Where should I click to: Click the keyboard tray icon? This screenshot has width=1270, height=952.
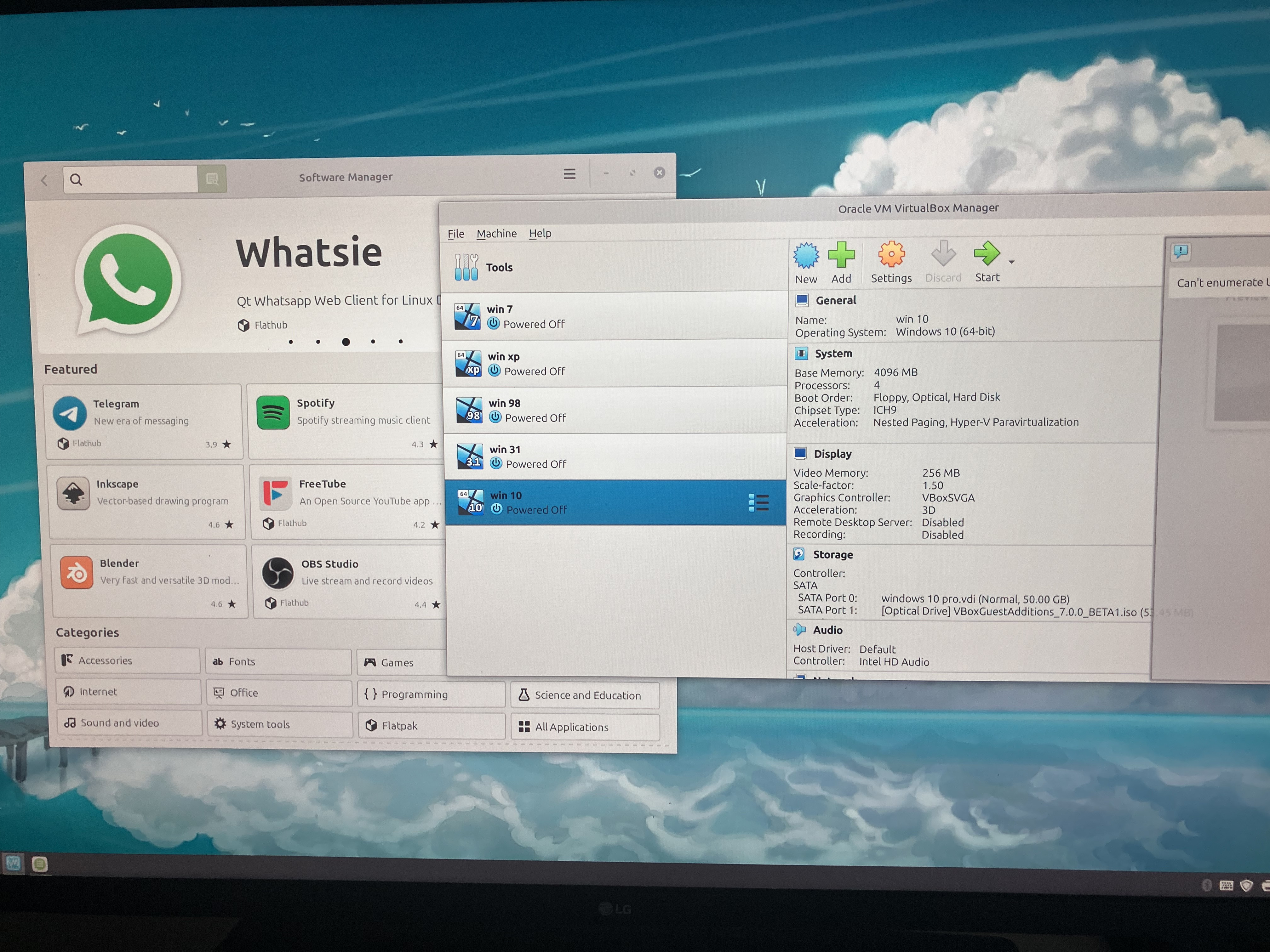click(x=1226, y=886)
